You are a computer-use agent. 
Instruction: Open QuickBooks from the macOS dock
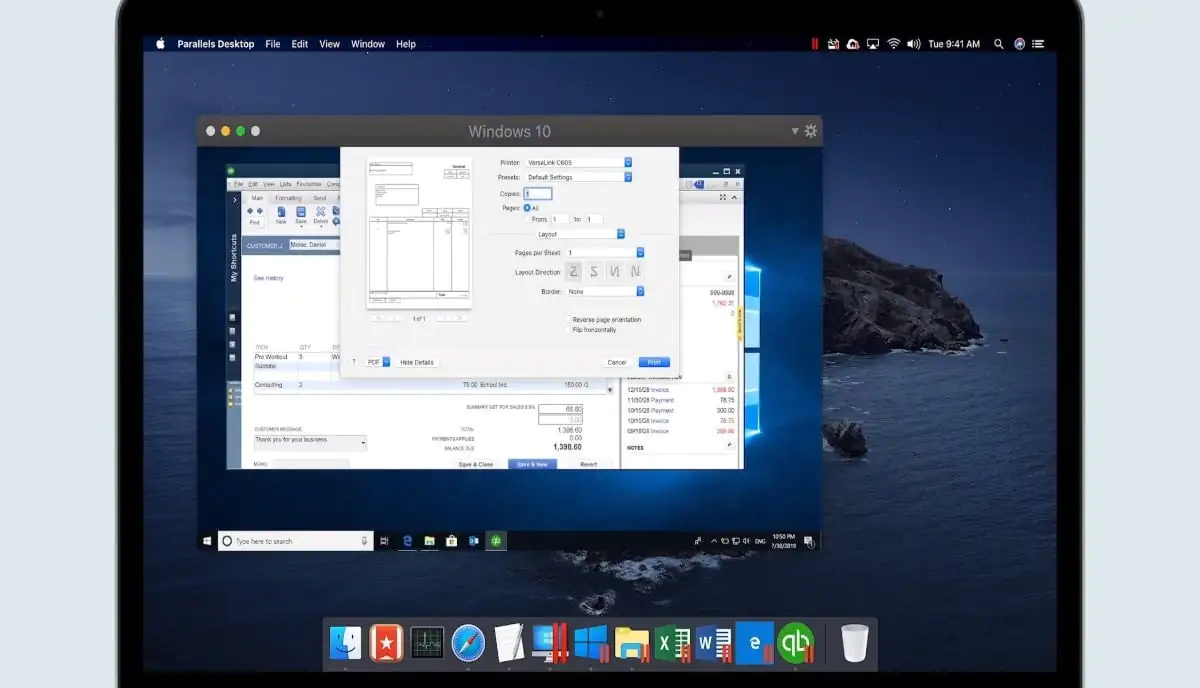click(796, 642)
